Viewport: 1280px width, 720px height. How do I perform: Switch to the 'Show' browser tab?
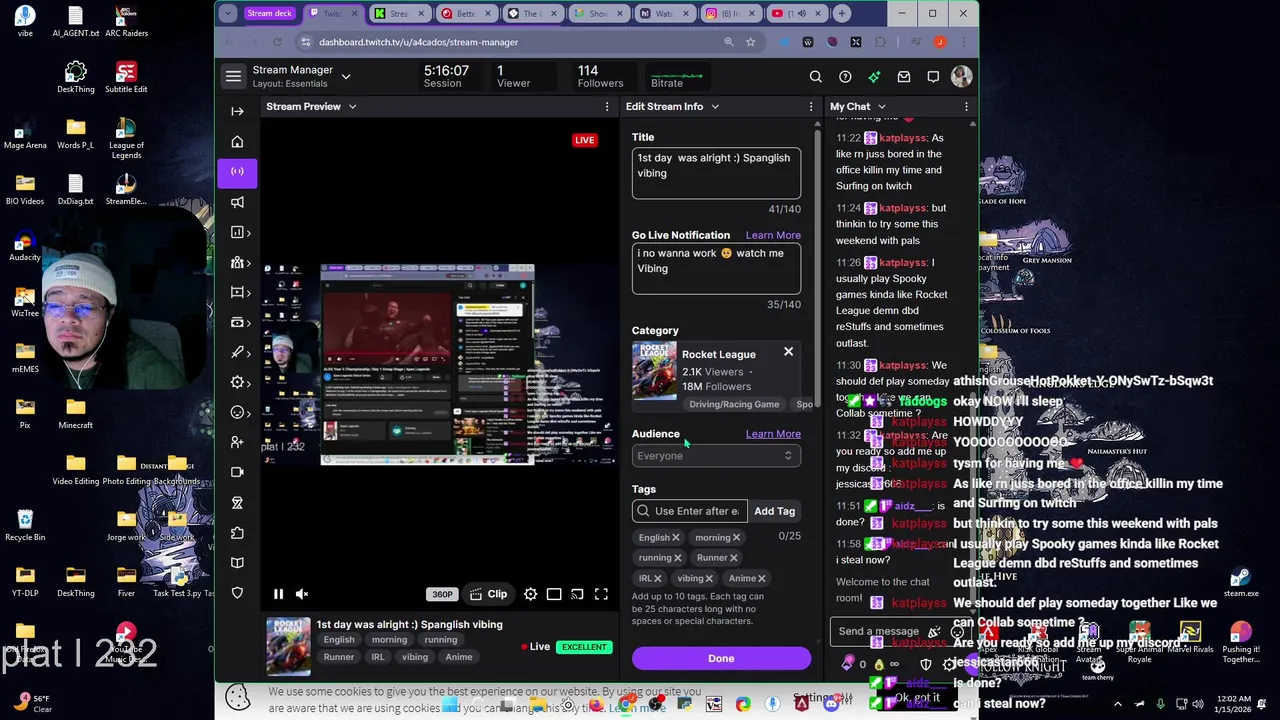[600, 13]
